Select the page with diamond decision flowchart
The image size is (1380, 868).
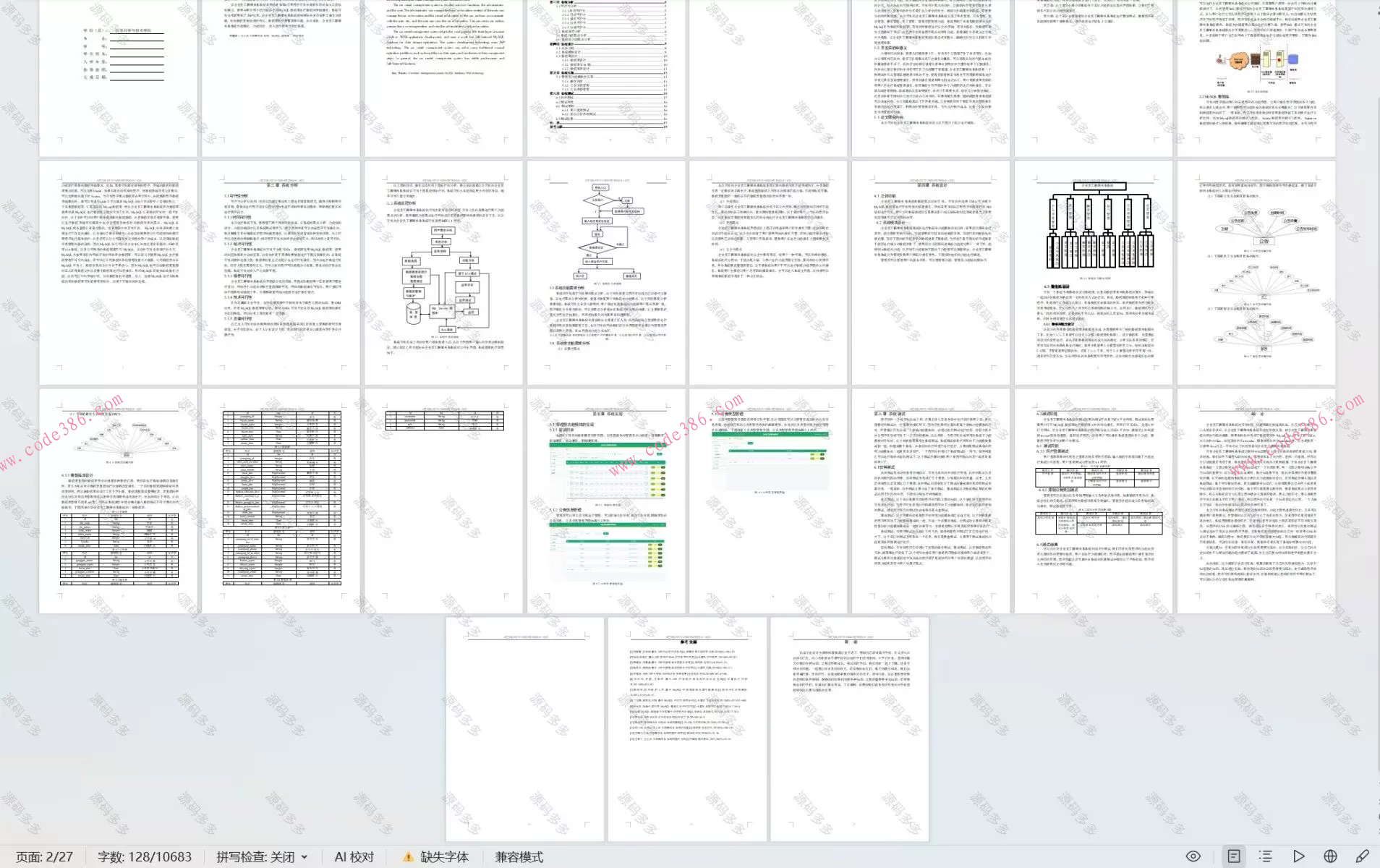(x=606, y=273)
